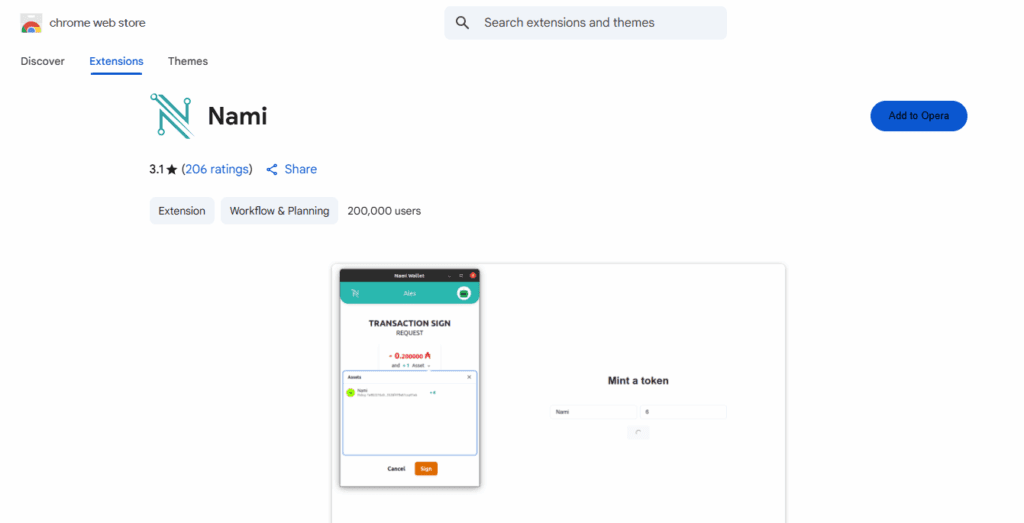This screenshot has height=523, width=1024.
Task: Click the Extension category chip
Action: point(182,211)
